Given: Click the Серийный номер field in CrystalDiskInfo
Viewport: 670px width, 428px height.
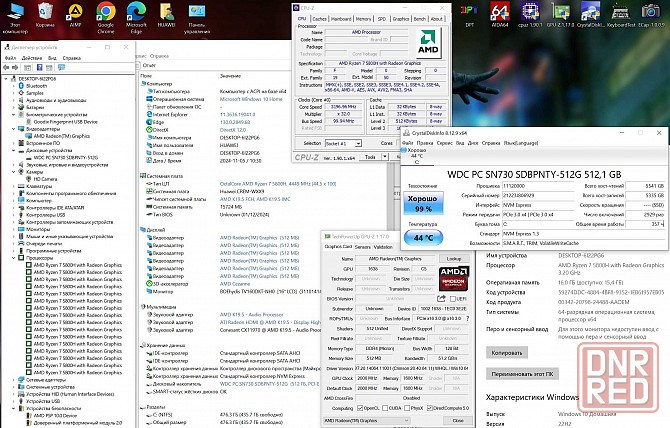Looking at the screenshot, I should point(538,196).
